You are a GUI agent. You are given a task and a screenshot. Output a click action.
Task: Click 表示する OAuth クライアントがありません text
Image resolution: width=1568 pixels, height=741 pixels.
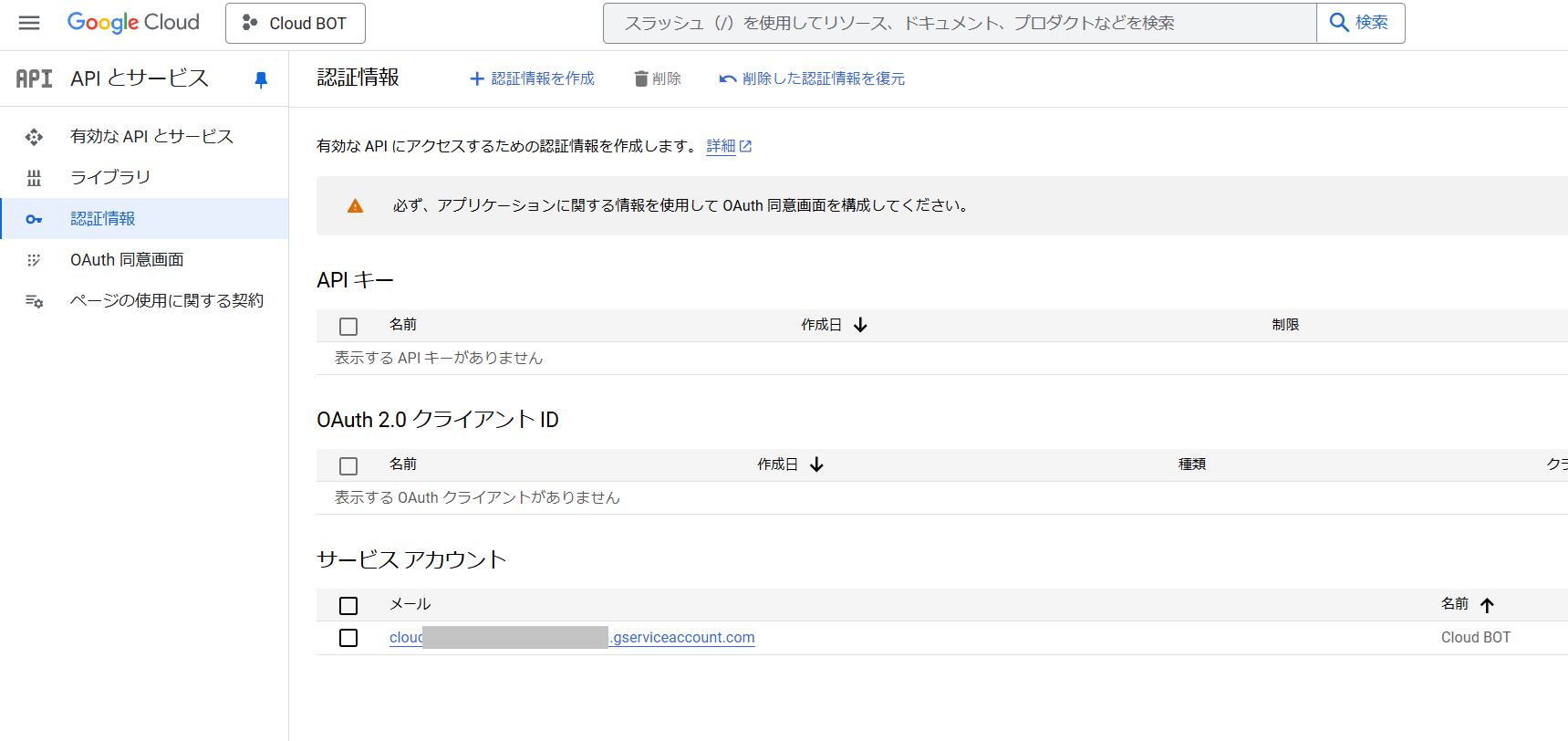click(x=477, y=497)
